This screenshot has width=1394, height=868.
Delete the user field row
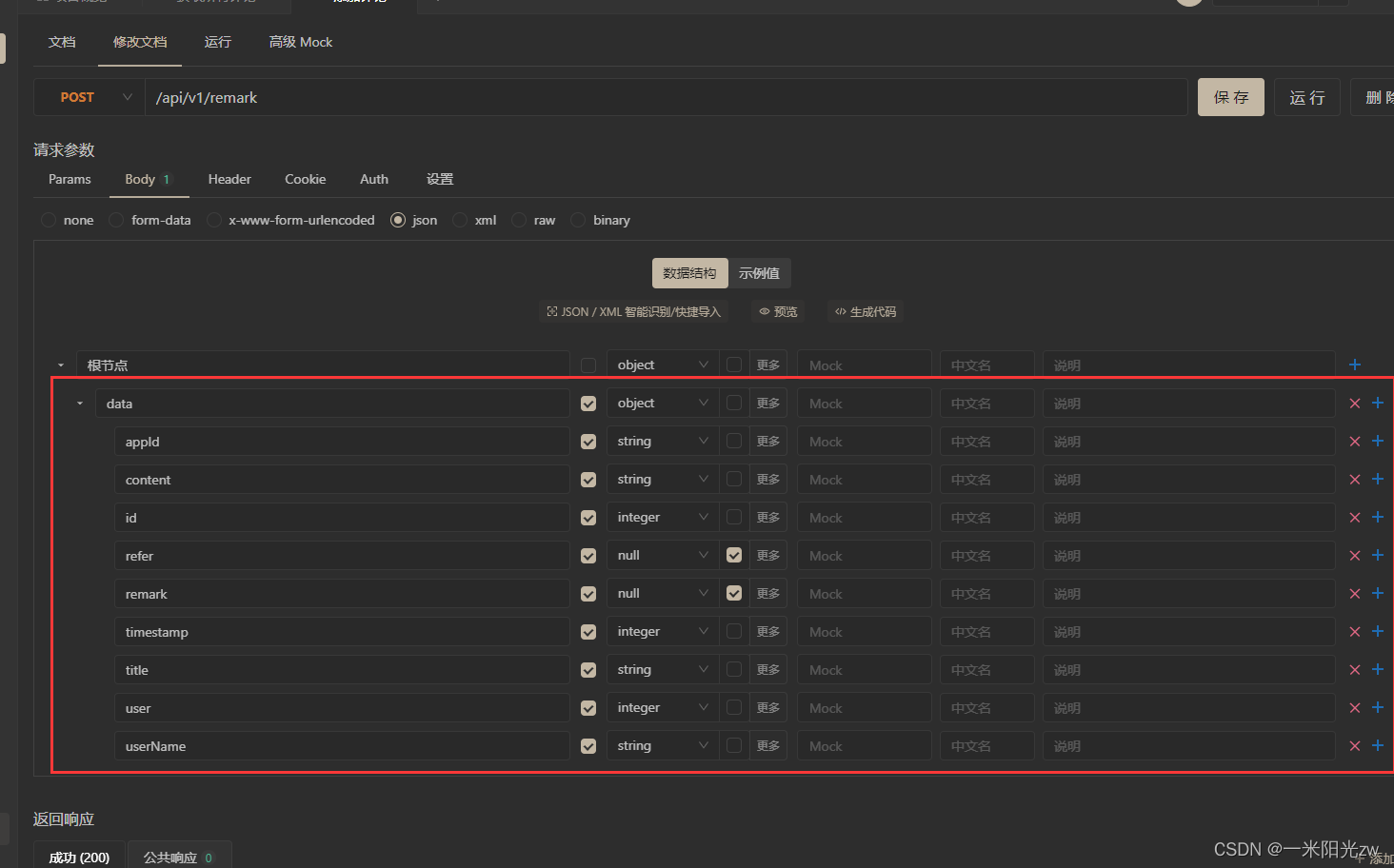1355,708
